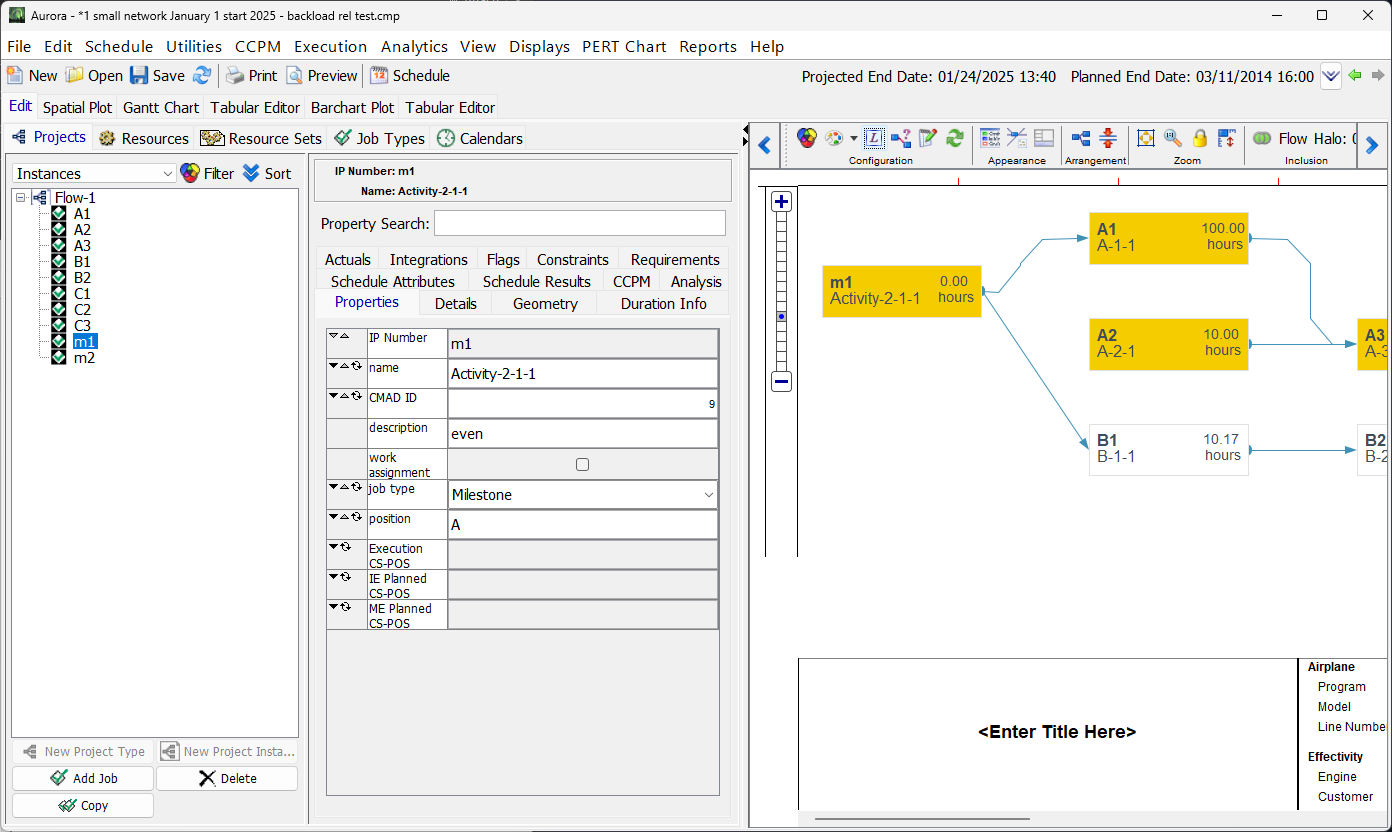Image resolution: width=1392 pixels, height=832 pixels.
Task: Toggle the italic L label button in Configuration
Action: (x=874, y=139)
